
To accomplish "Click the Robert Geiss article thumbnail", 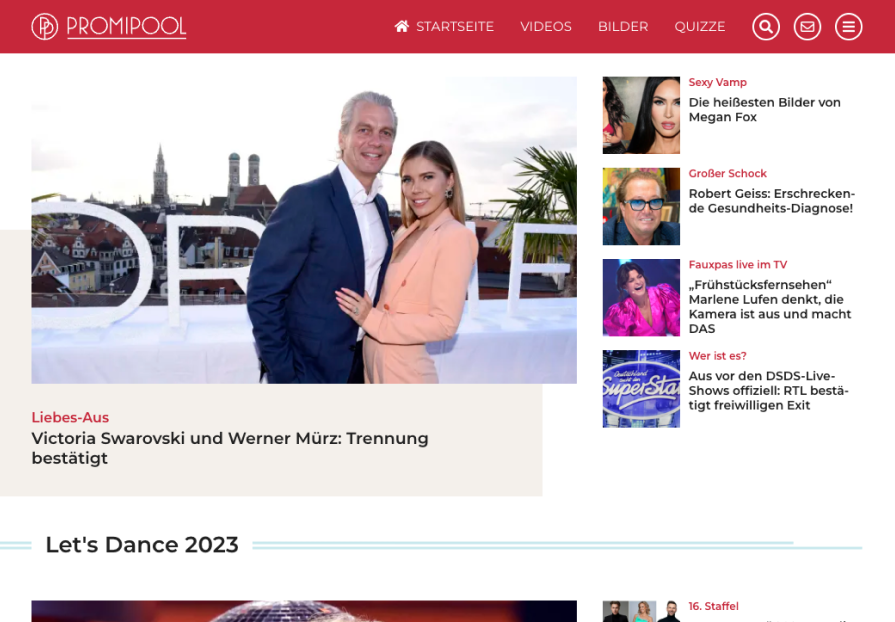I will 641,206.
